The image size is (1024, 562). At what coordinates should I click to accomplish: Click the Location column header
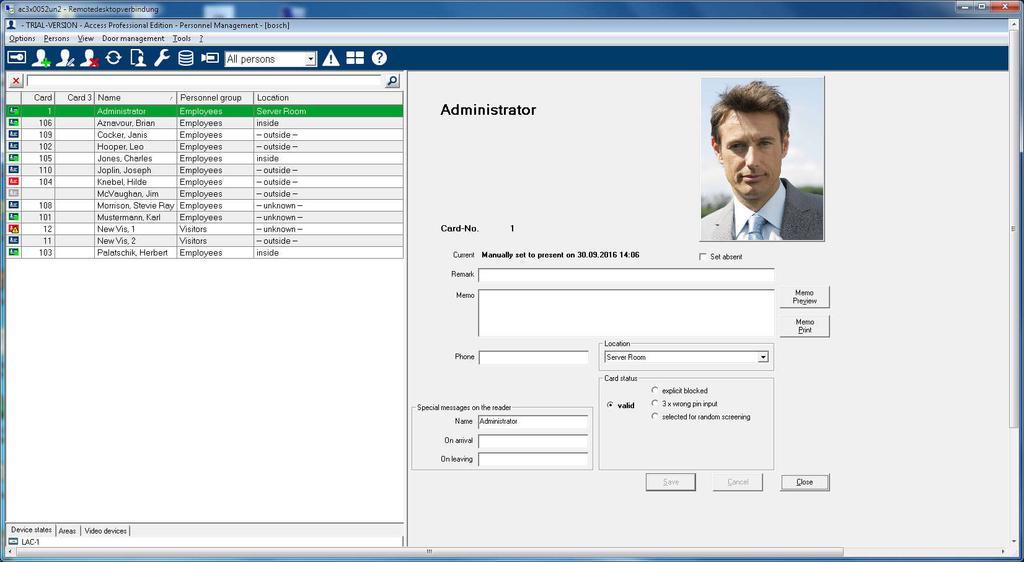[x=328, y=97]
